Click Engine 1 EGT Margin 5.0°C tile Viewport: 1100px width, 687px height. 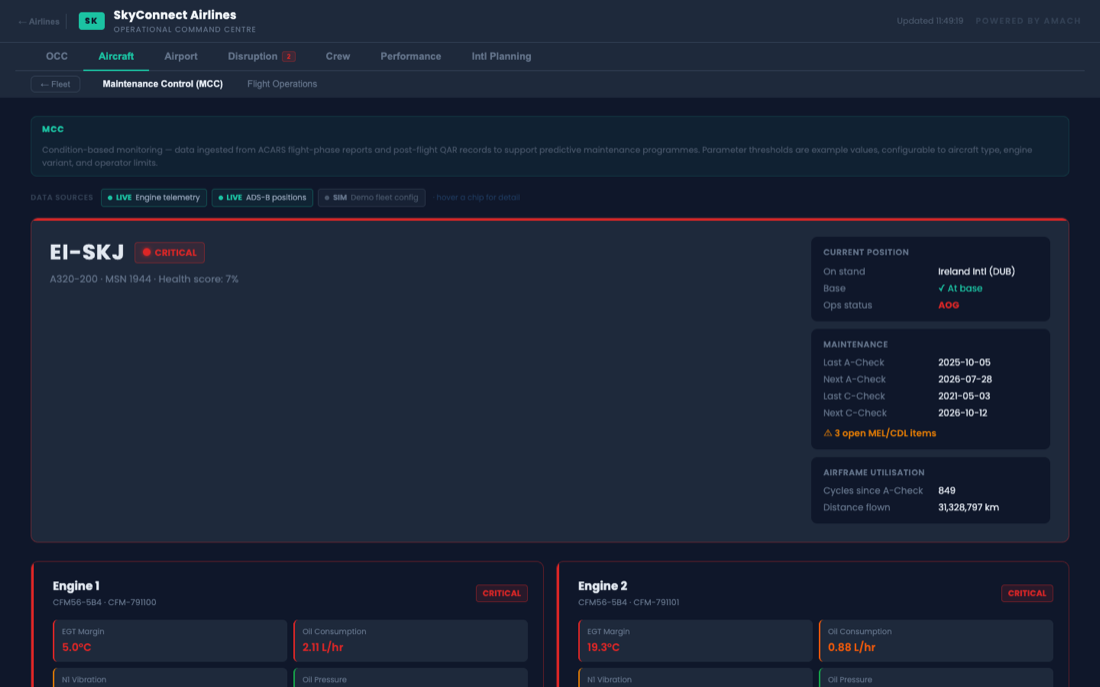170,641
